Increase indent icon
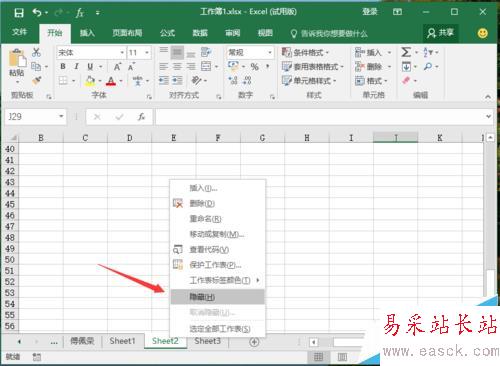The height and width of the screenshot is (366, 500). (x=177, y=80)
